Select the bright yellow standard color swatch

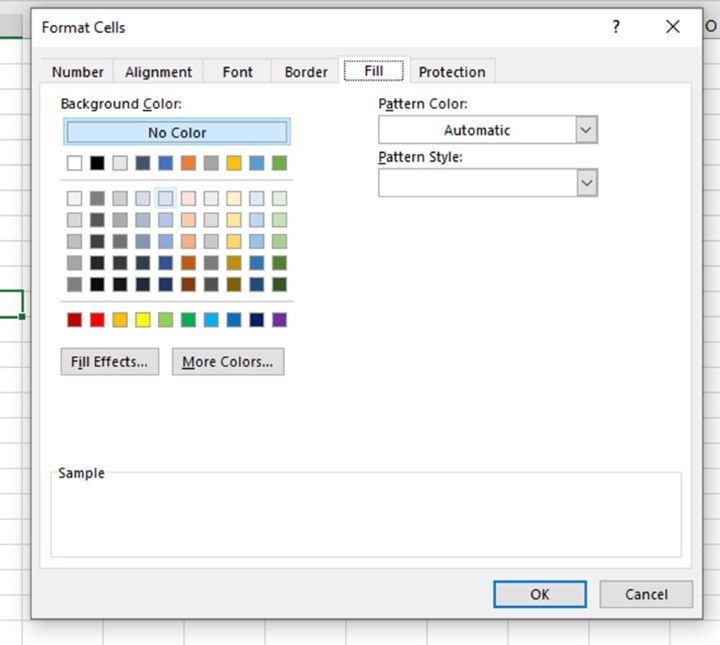[x=143, y=320]
